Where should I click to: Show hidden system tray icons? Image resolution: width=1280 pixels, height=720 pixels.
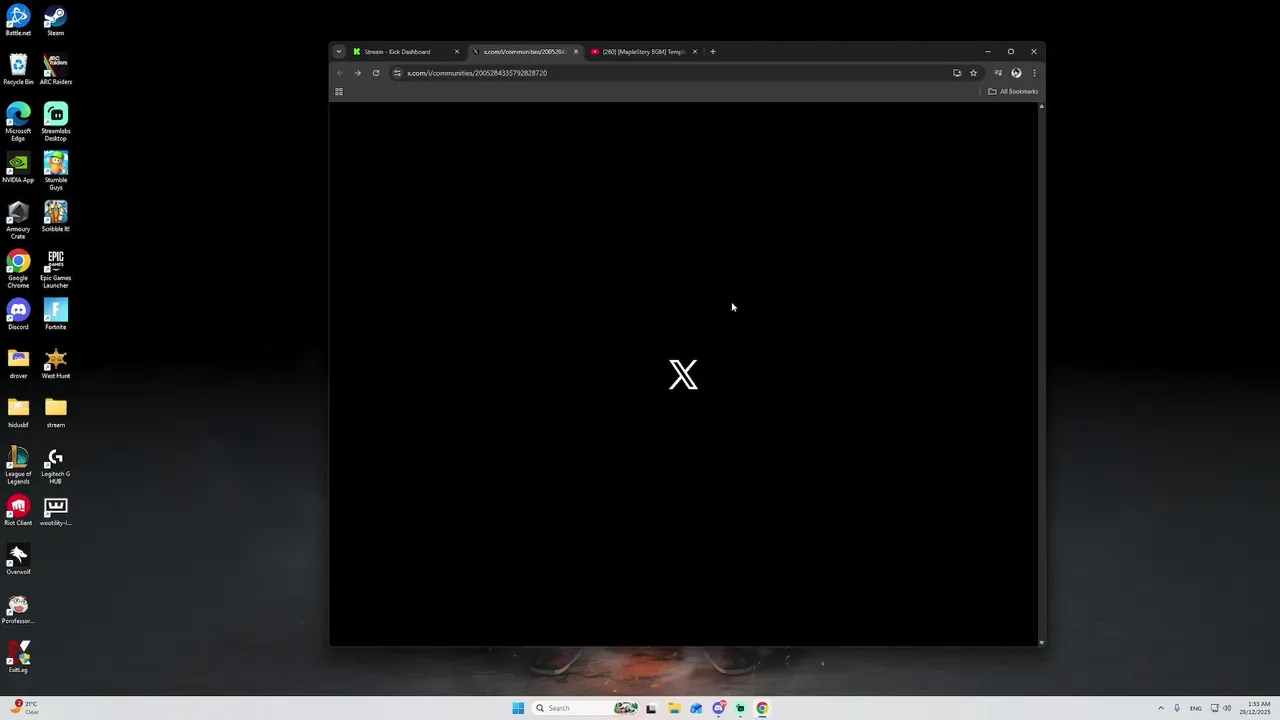[x=1161, y=708]
